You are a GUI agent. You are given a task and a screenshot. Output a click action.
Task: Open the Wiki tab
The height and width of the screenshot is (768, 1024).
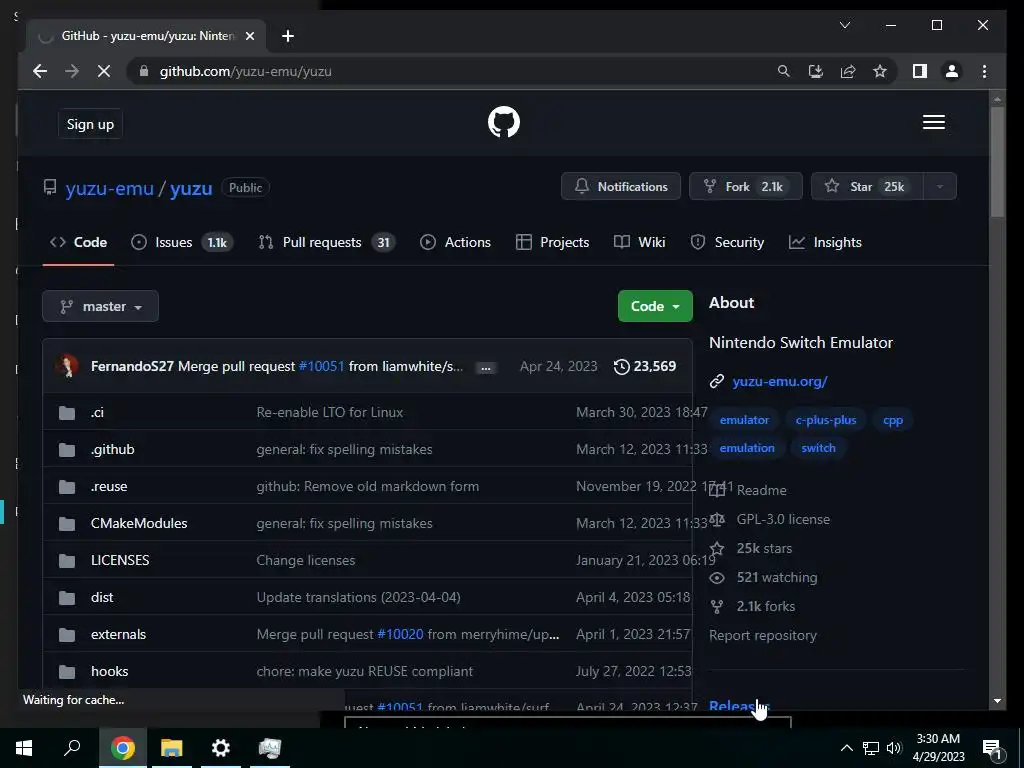click(x=640, y=242)
